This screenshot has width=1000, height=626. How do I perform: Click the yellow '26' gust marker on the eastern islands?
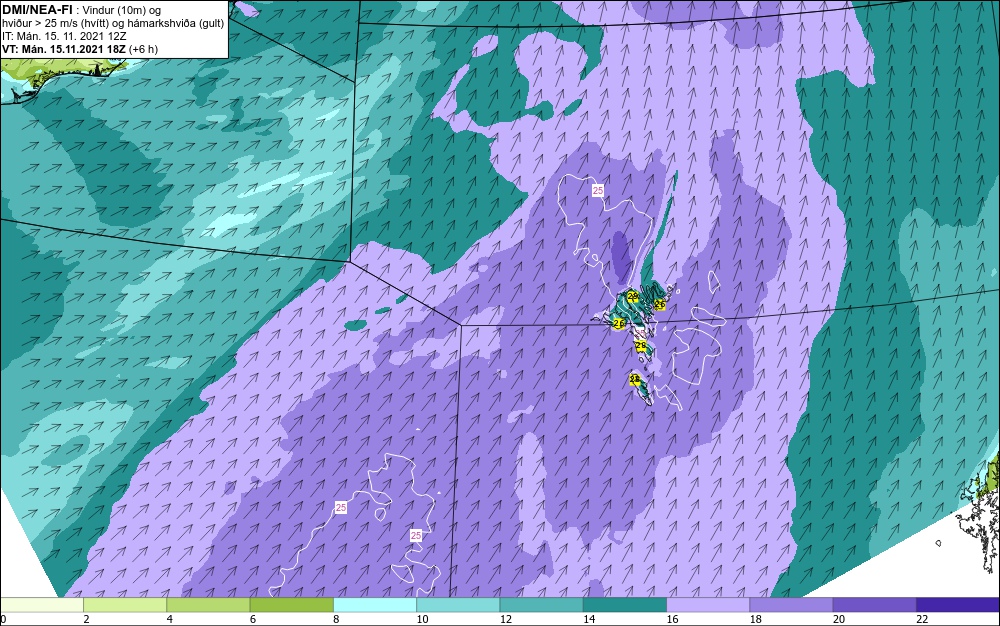[660, 305]
